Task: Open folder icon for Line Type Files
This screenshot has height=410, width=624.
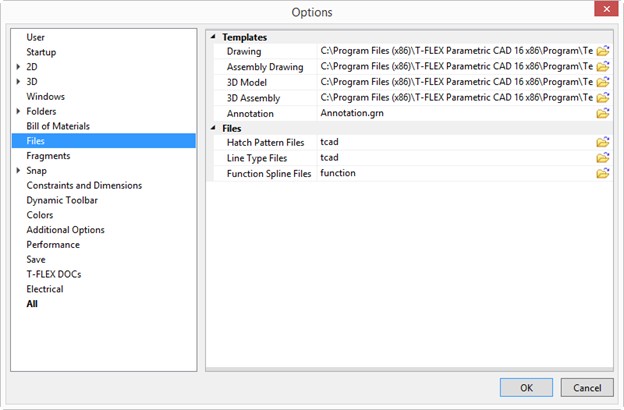Action: 603,158
